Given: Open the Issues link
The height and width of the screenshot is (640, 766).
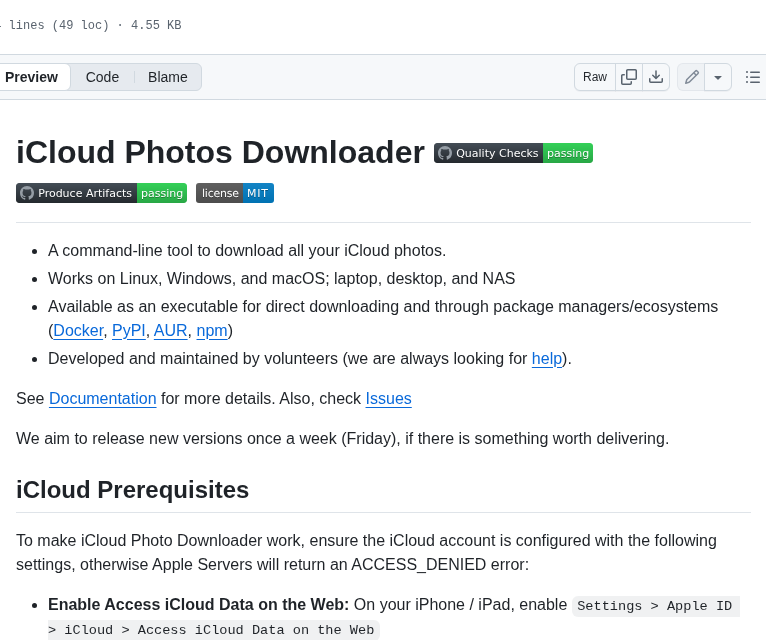Looking at the screenshot, I should (x=388, y=399).
